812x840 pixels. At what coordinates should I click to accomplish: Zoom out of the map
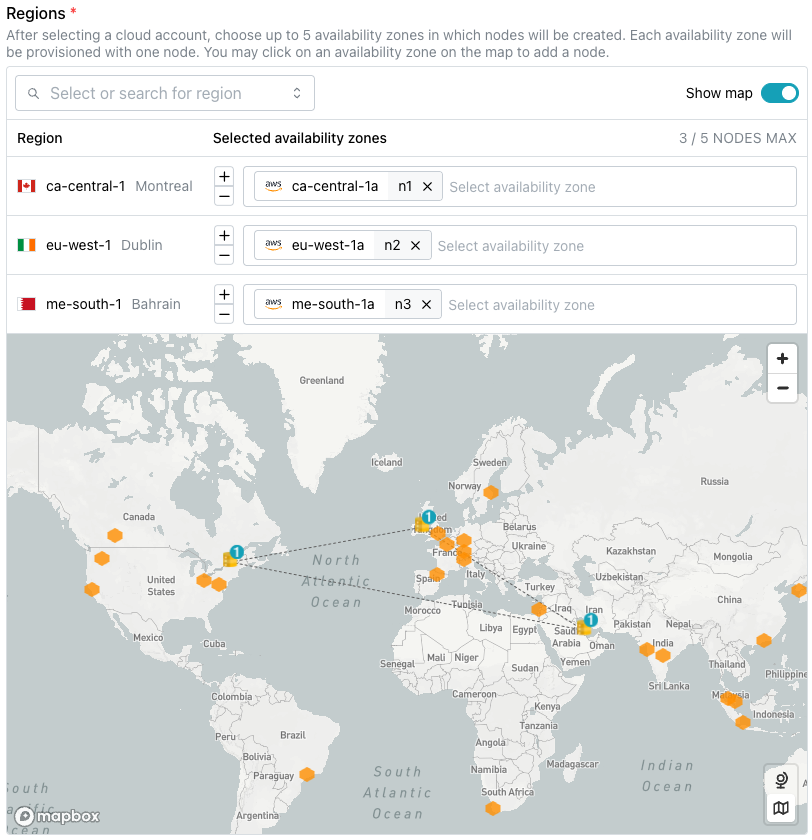[782, 386]
